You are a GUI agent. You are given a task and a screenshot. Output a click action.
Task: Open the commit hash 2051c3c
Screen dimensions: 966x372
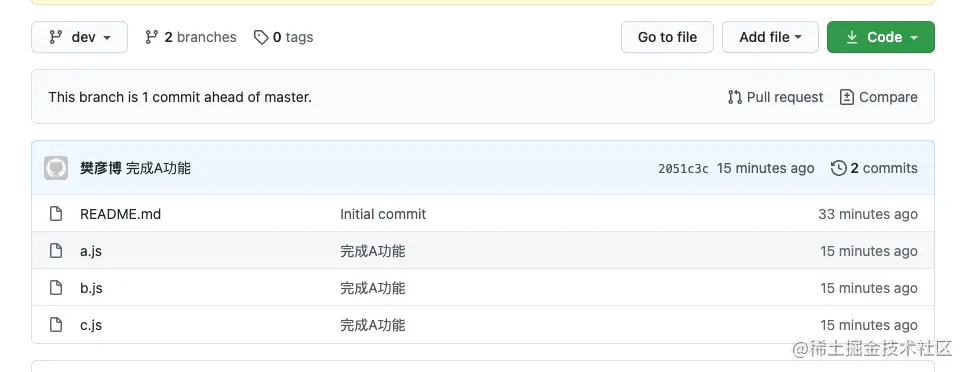click(x=683, y=169)
